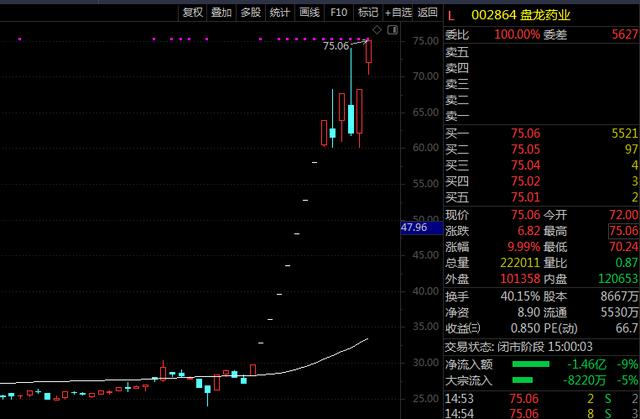Screen dimensions: 640x419
Task: Click the 外盘 value 101358
Action: [x=520, y=279]
